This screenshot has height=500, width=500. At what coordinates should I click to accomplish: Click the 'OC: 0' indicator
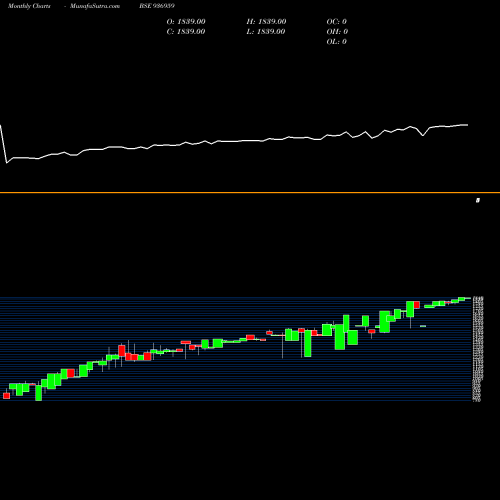(337, 22)
